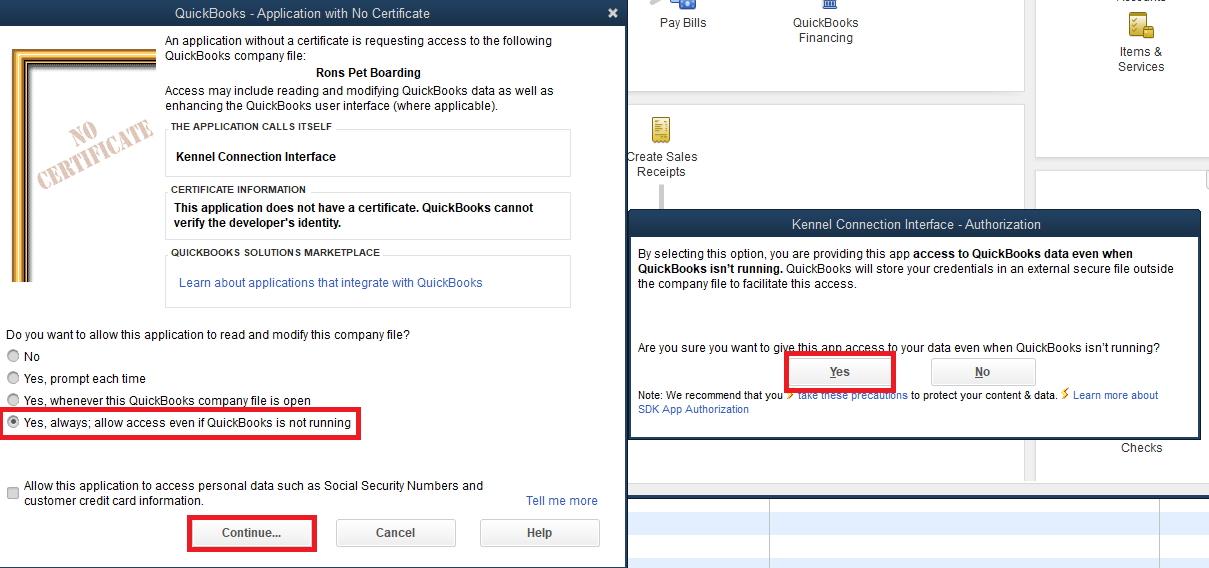Click the Checks label in home window
Screen dimensions: 1209x568
[1141, 448]
